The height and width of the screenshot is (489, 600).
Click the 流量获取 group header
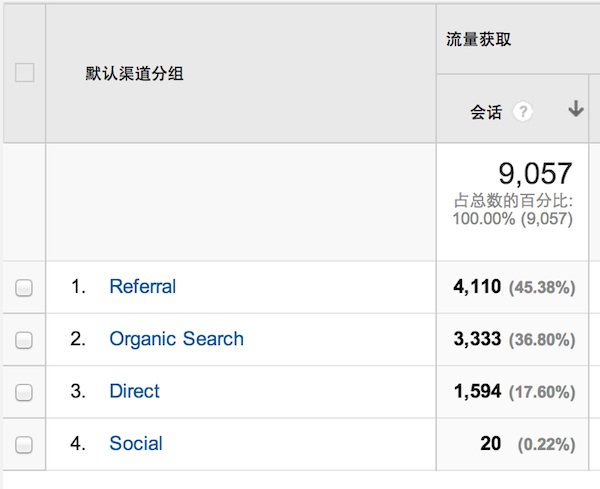(479, 39)
